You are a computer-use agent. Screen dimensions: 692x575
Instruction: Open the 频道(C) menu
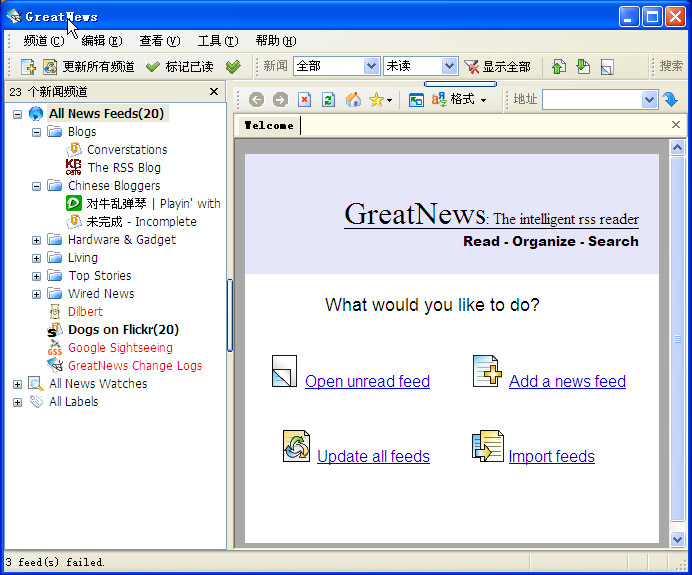pos(44,41)
